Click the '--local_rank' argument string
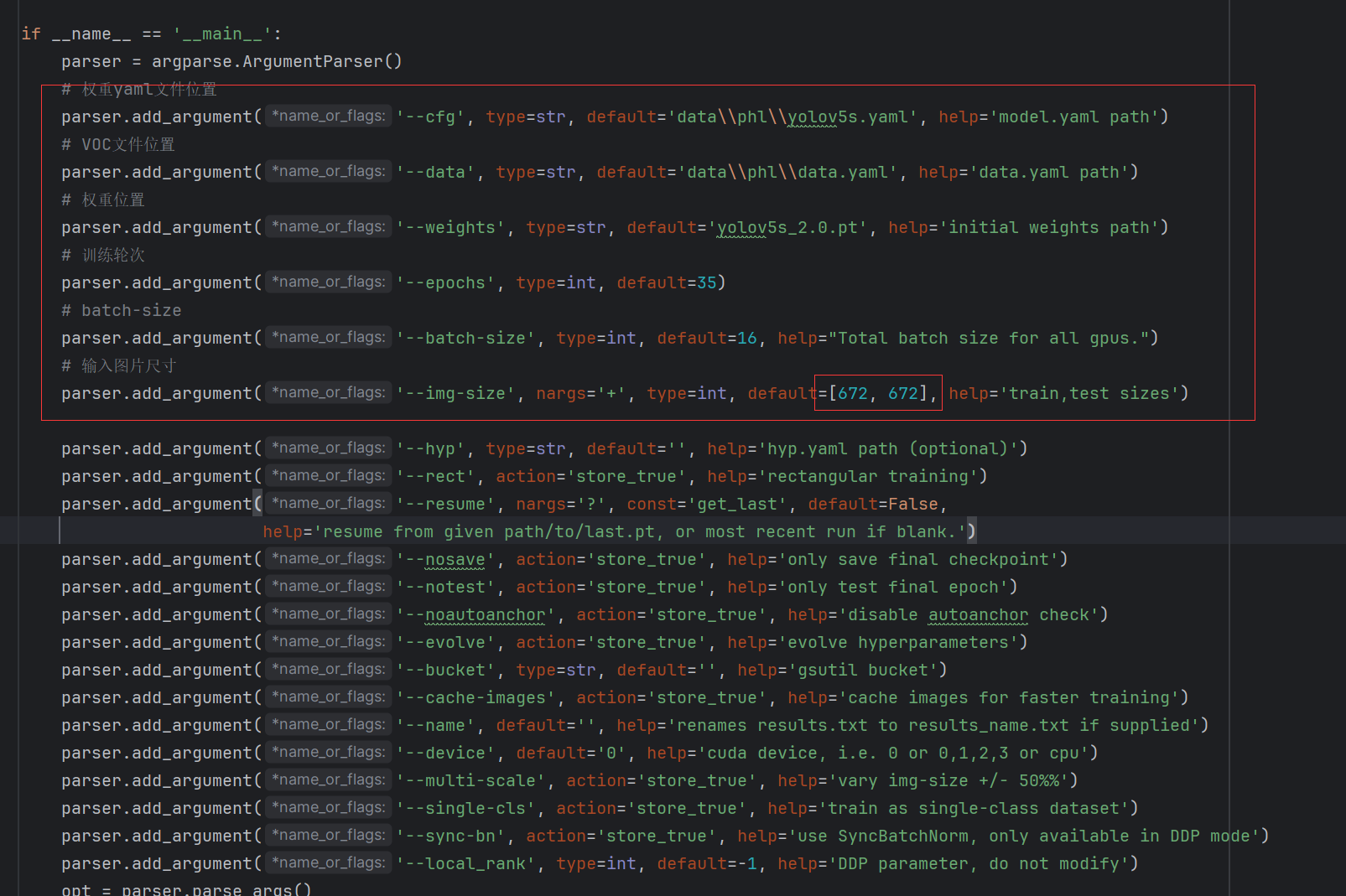Viewport: 1346px width, 896px height. [465, 863]
